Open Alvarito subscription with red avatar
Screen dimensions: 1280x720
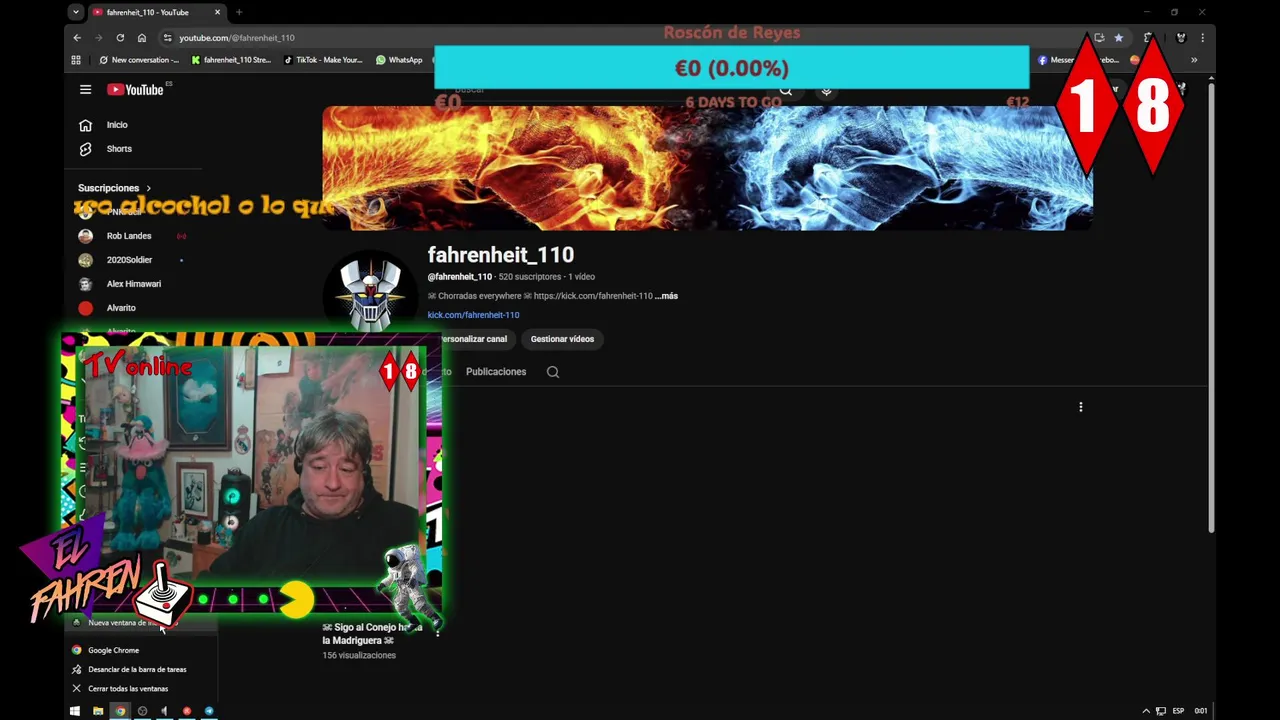pyautogui.click(x=121, y=308)
